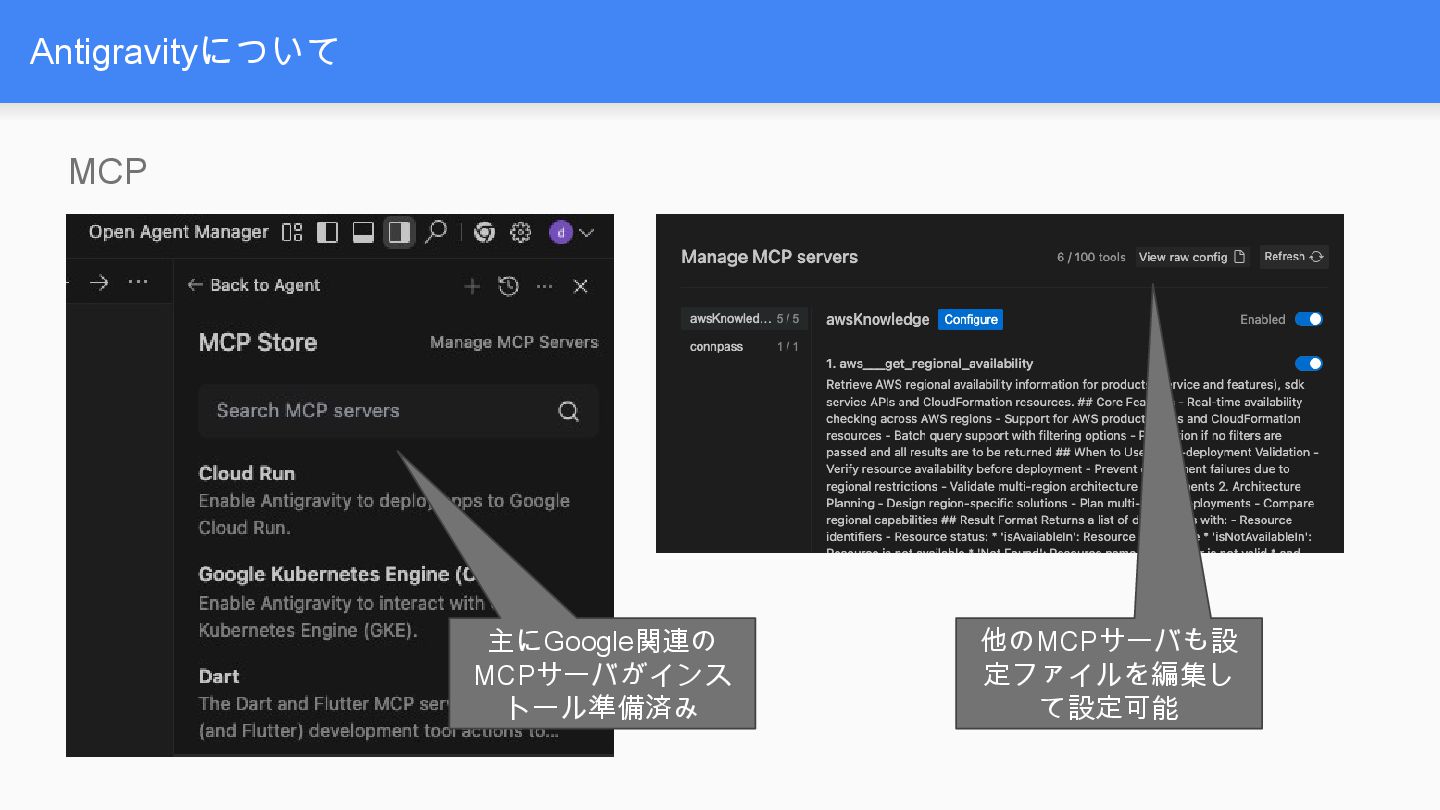This screenshot has width=1440, height=810.
Task: Click the 6 / 100 tools counter
Action: (x=1091, y=257)
